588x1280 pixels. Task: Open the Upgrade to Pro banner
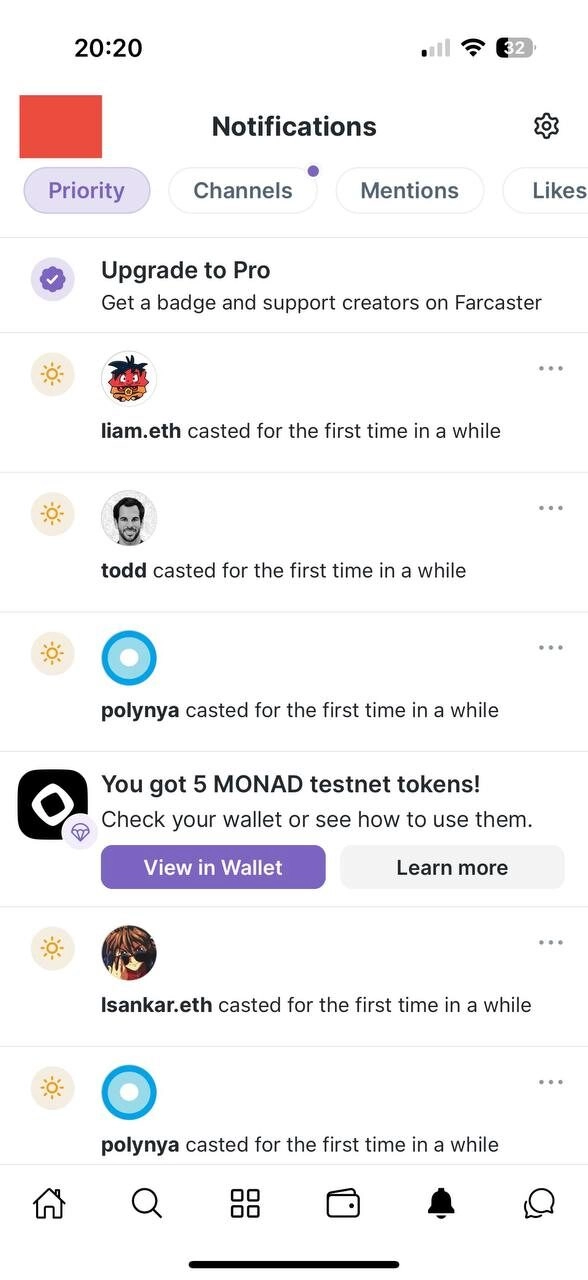(294, 285)
